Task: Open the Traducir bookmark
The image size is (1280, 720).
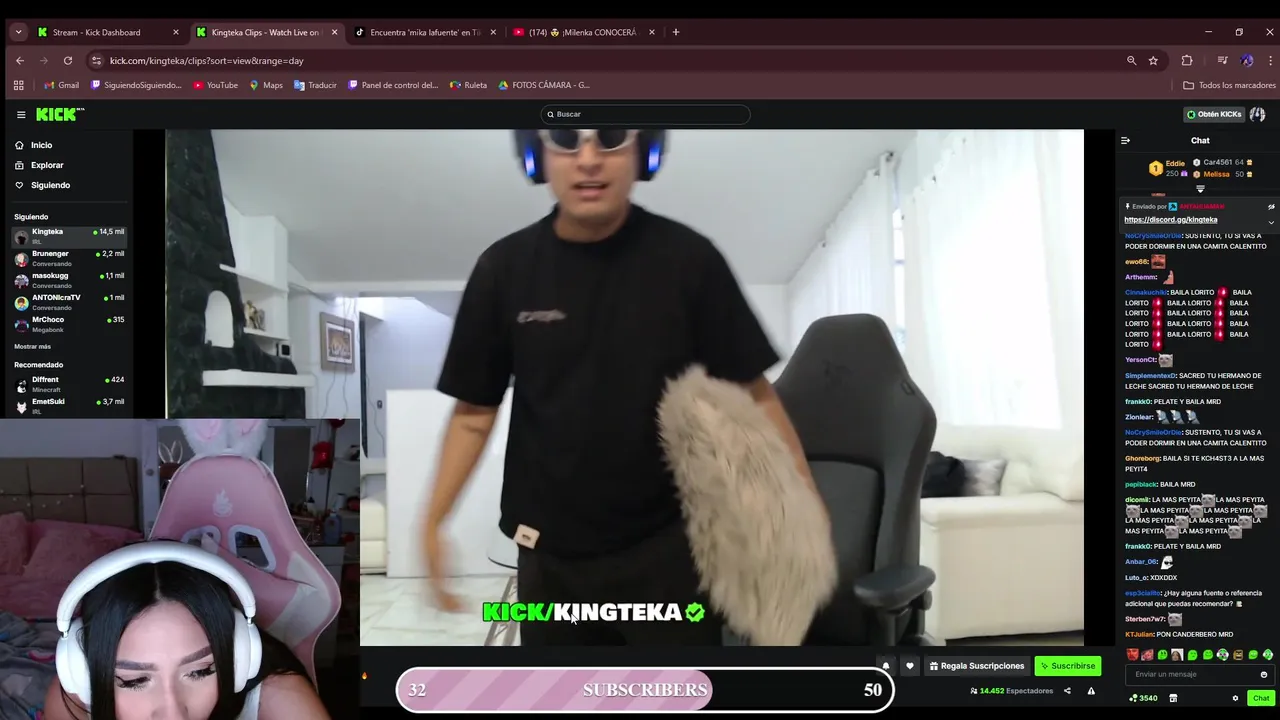Action: (315, 85)
